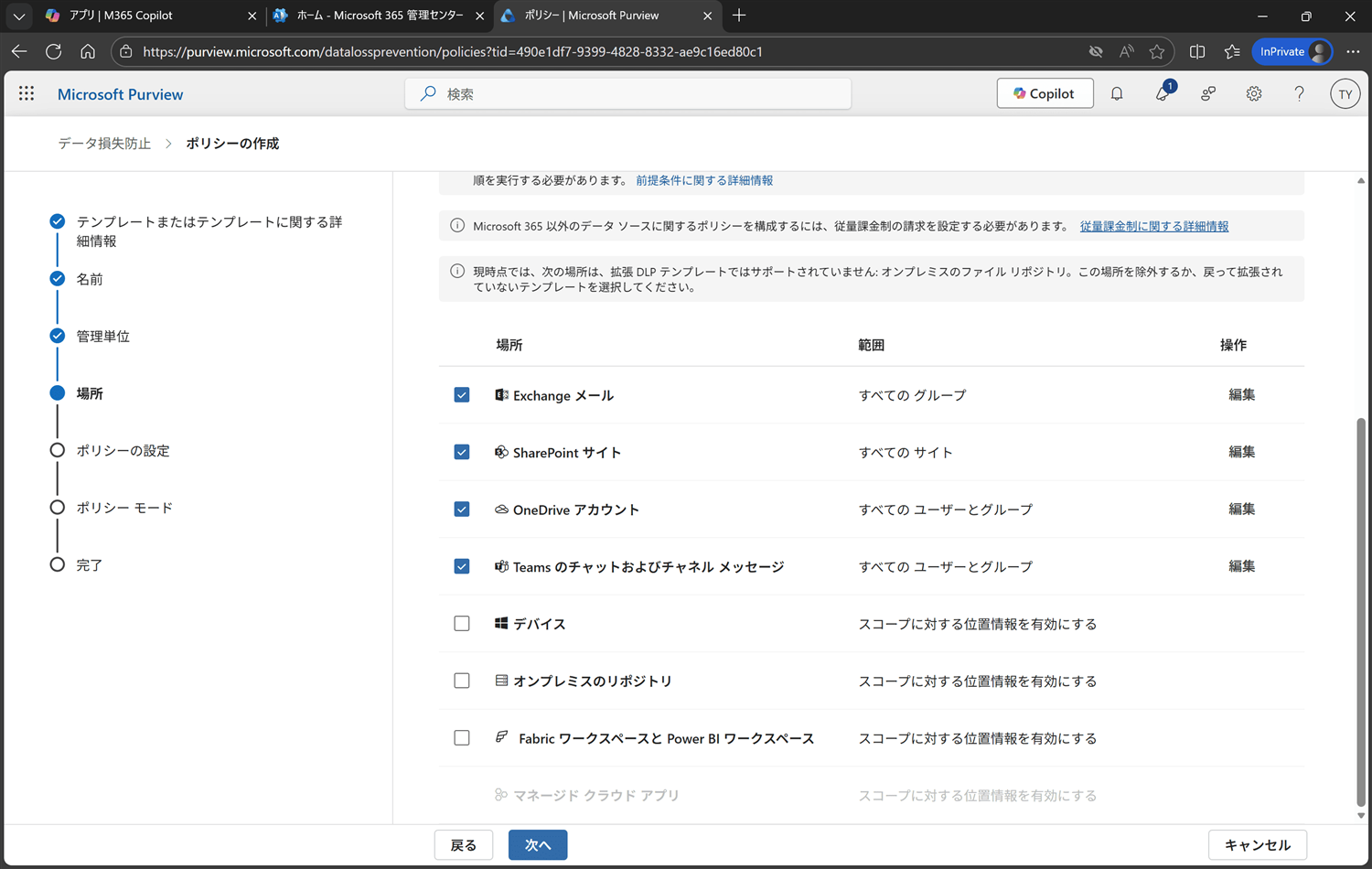Screen dimensions: 1372x869
Task: Go to テンプレートに関する詳細情報 step
Action: [x=209, y=231]
